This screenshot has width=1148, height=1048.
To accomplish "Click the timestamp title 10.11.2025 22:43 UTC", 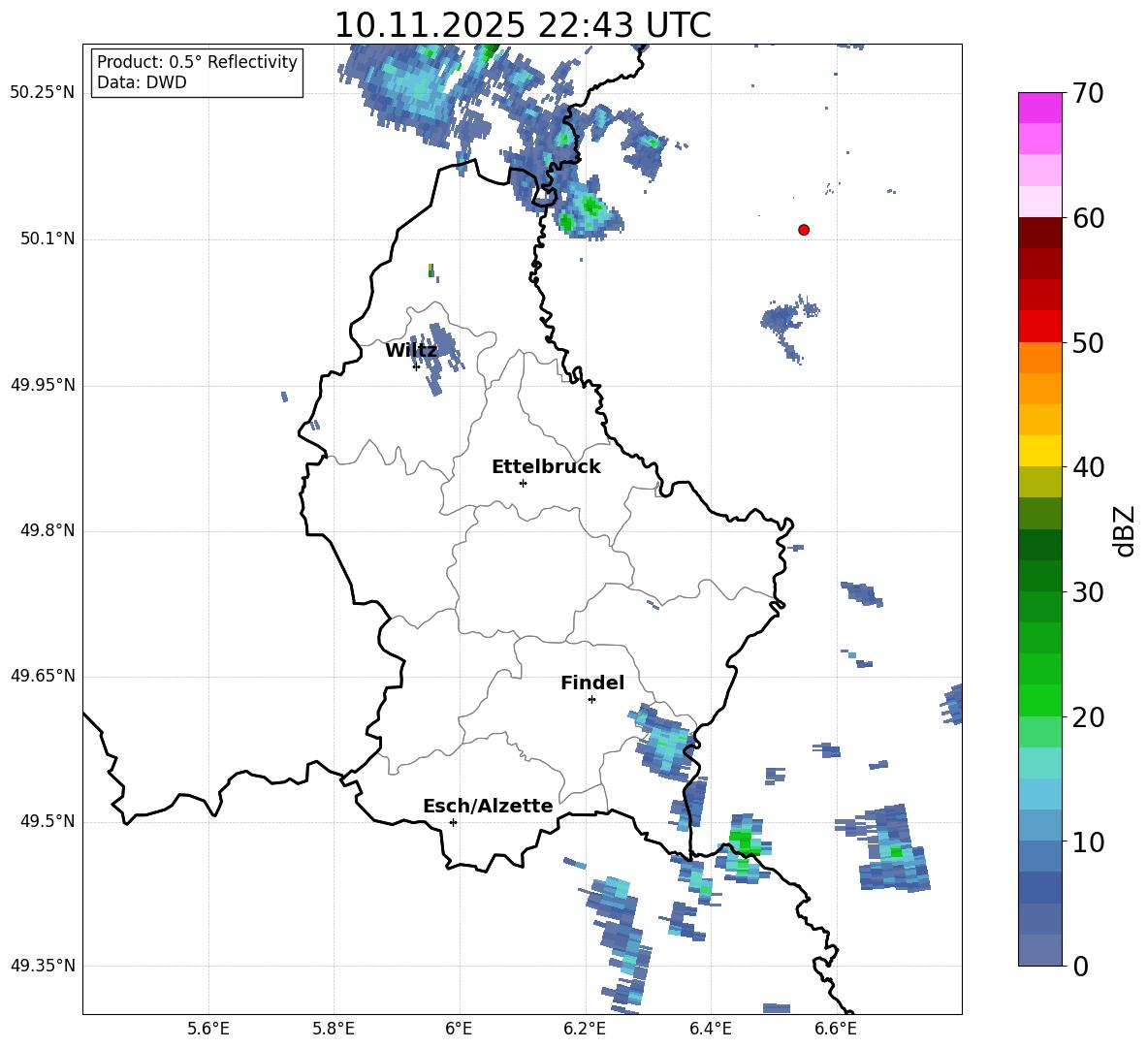I will coord(522,25).
